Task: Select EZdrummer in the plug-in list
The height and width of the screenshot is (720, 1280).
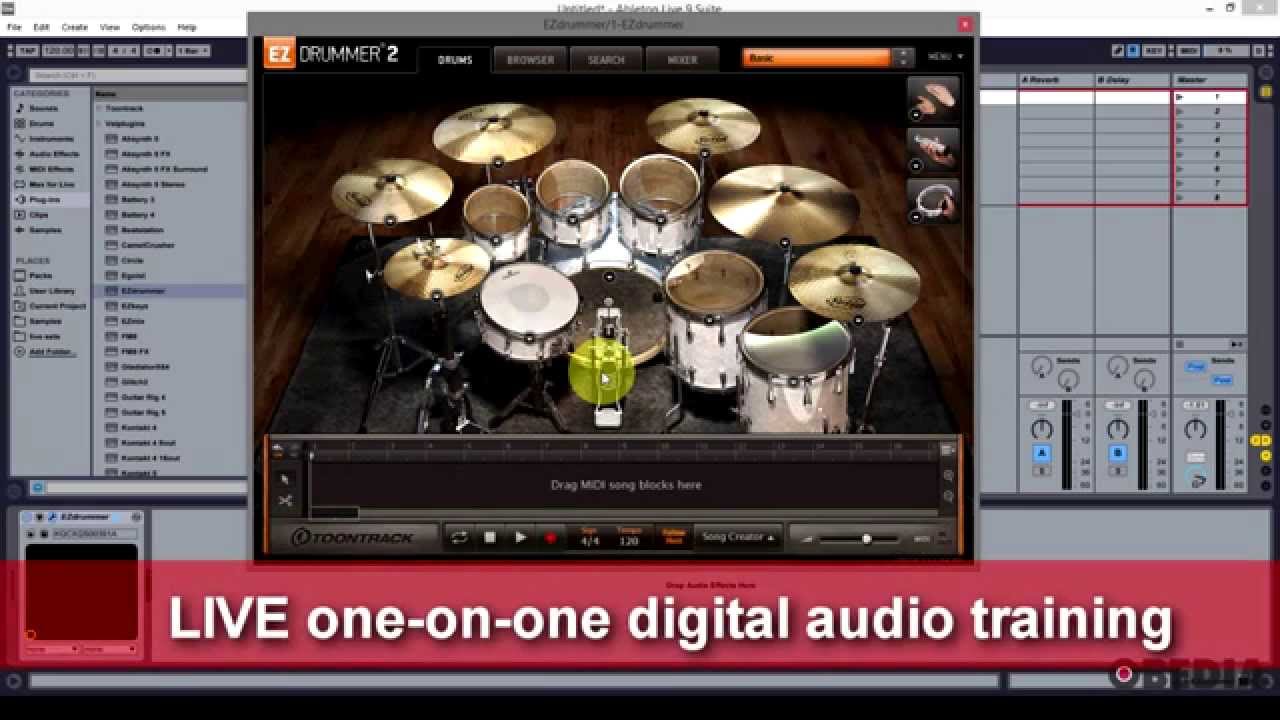Action: coord(143,291)
